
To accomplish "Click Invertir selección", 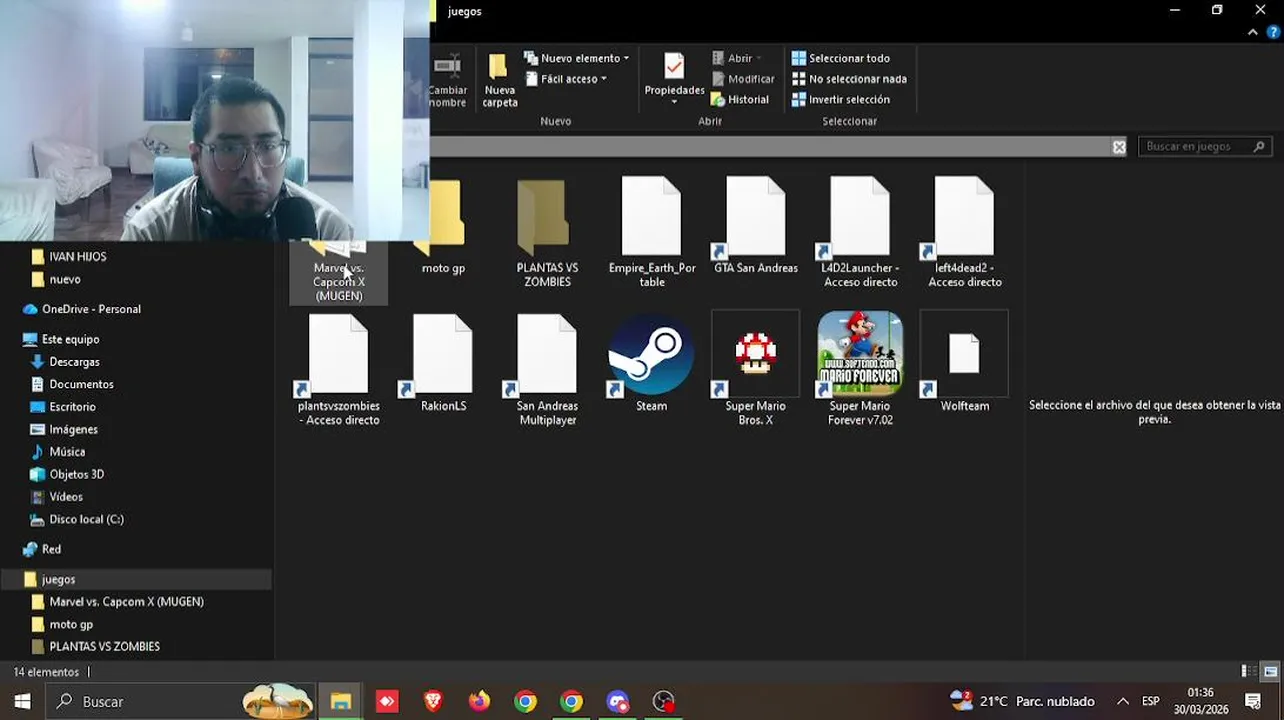I will (840, 100).
